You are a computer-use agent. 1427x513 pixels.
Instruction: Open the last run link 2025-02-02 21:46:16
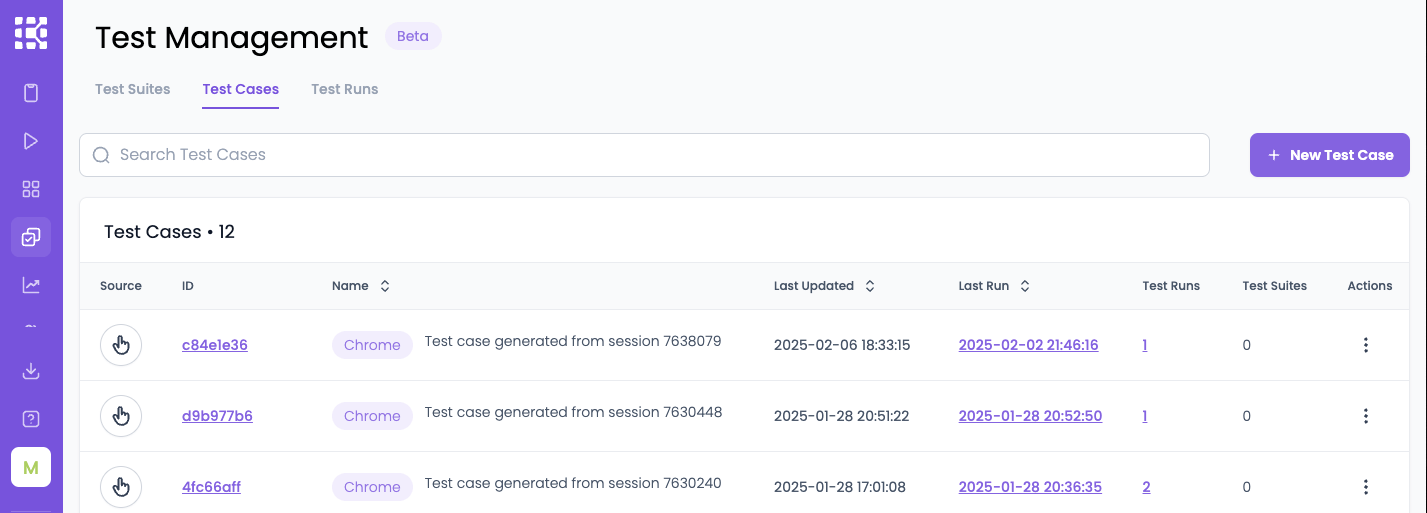[1028, 345]
